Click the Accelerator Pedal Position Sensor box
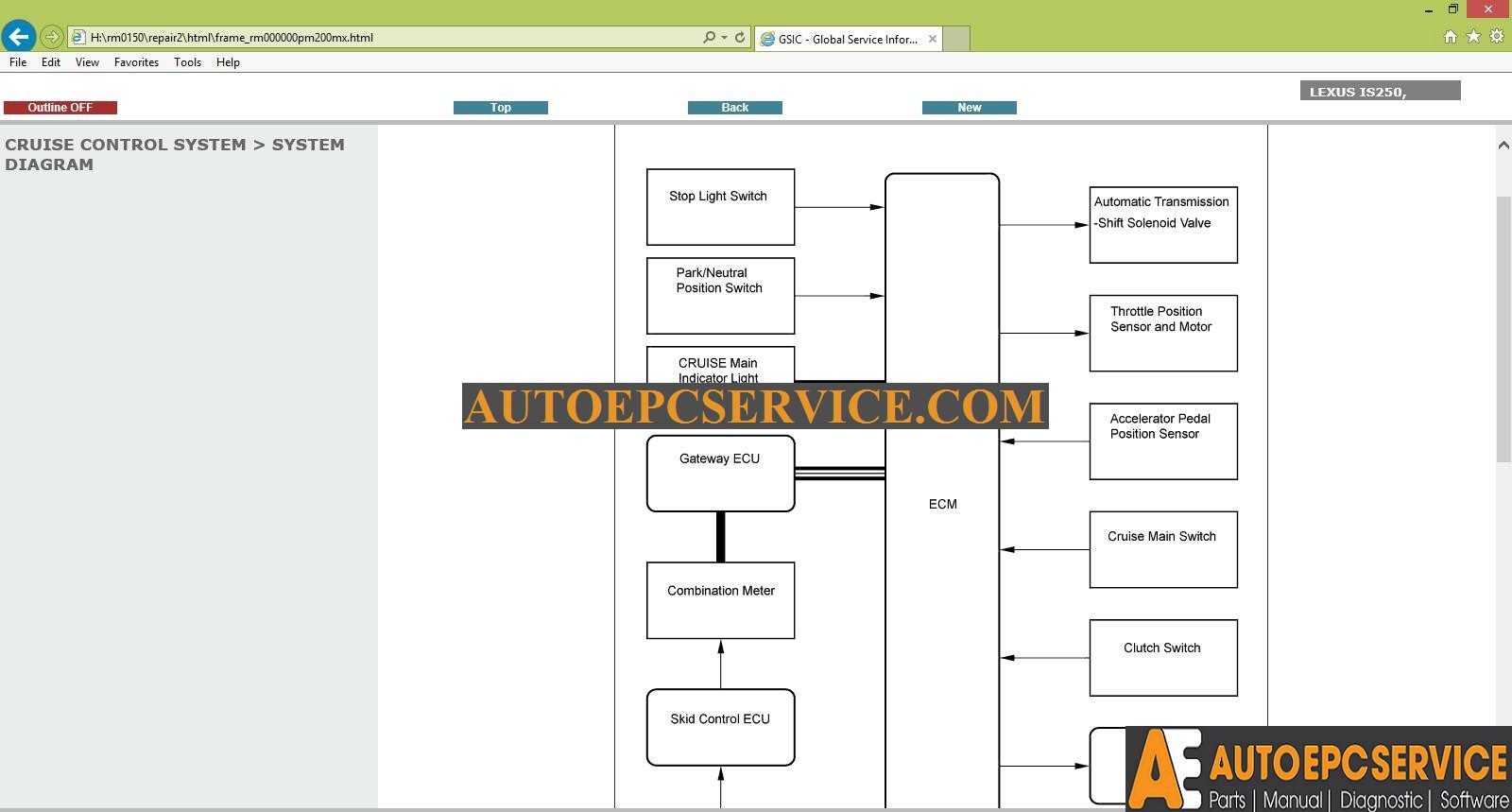 pyautogui.click(x=1163, y=441)
